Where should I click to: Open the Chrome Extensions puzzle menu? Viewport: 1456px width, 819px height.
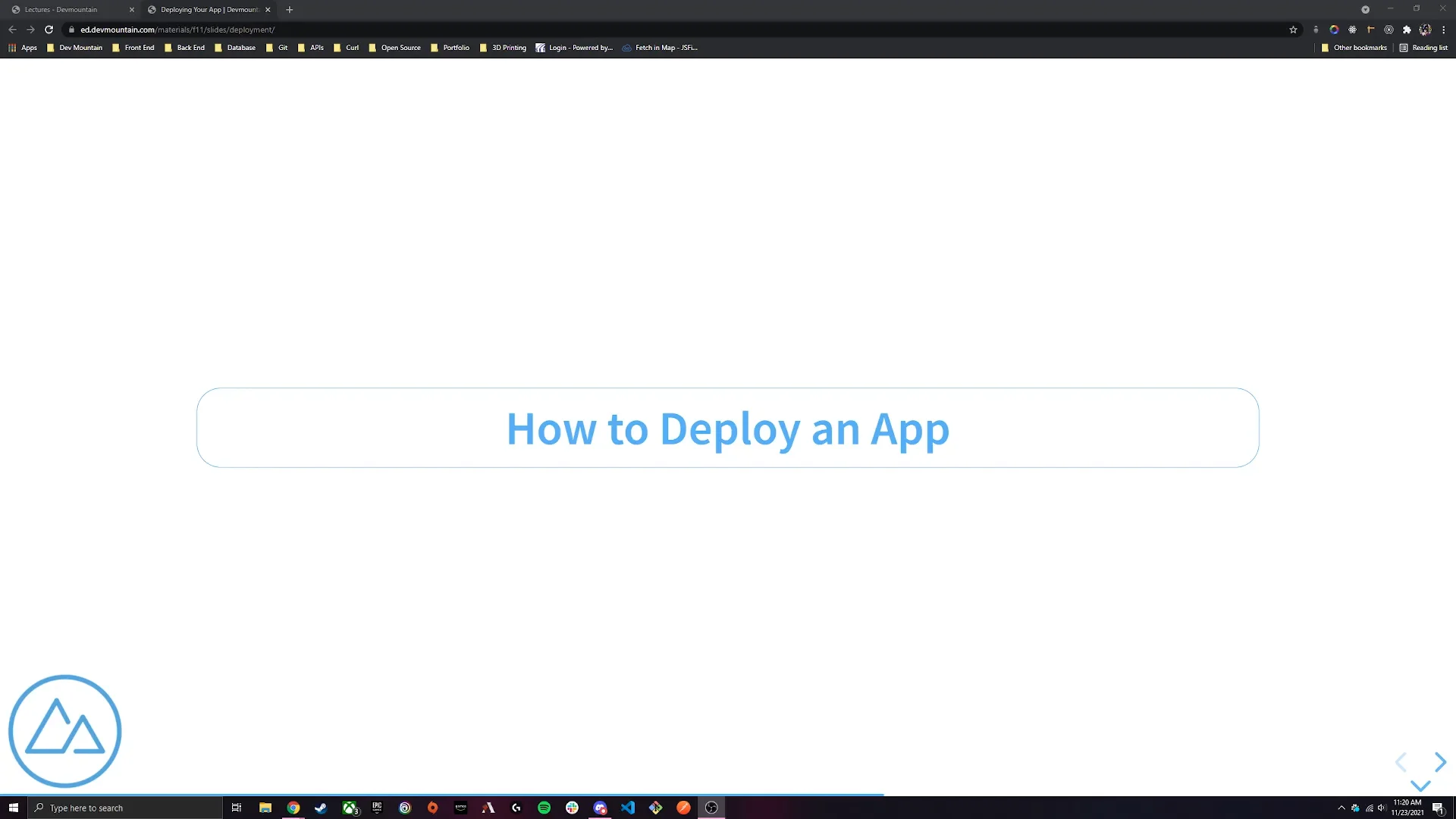[1407, 30]
